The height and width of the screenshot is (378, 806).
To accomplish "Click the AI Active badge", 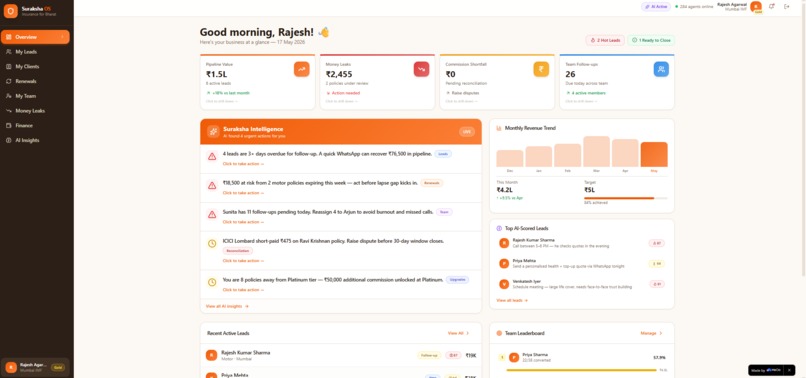I will point(656,7).
